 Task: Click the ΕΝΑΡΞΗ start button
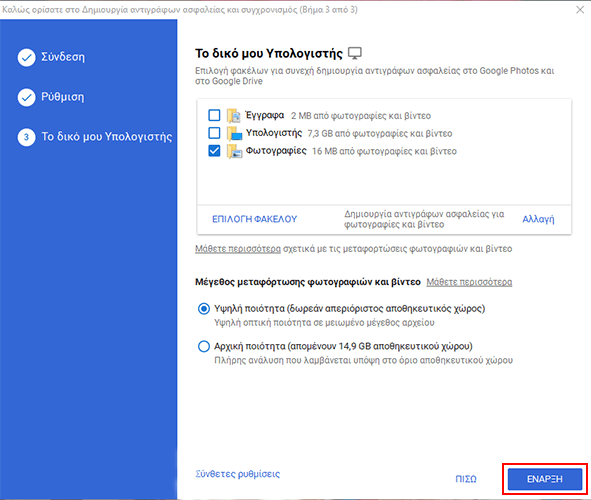[545, 479]
